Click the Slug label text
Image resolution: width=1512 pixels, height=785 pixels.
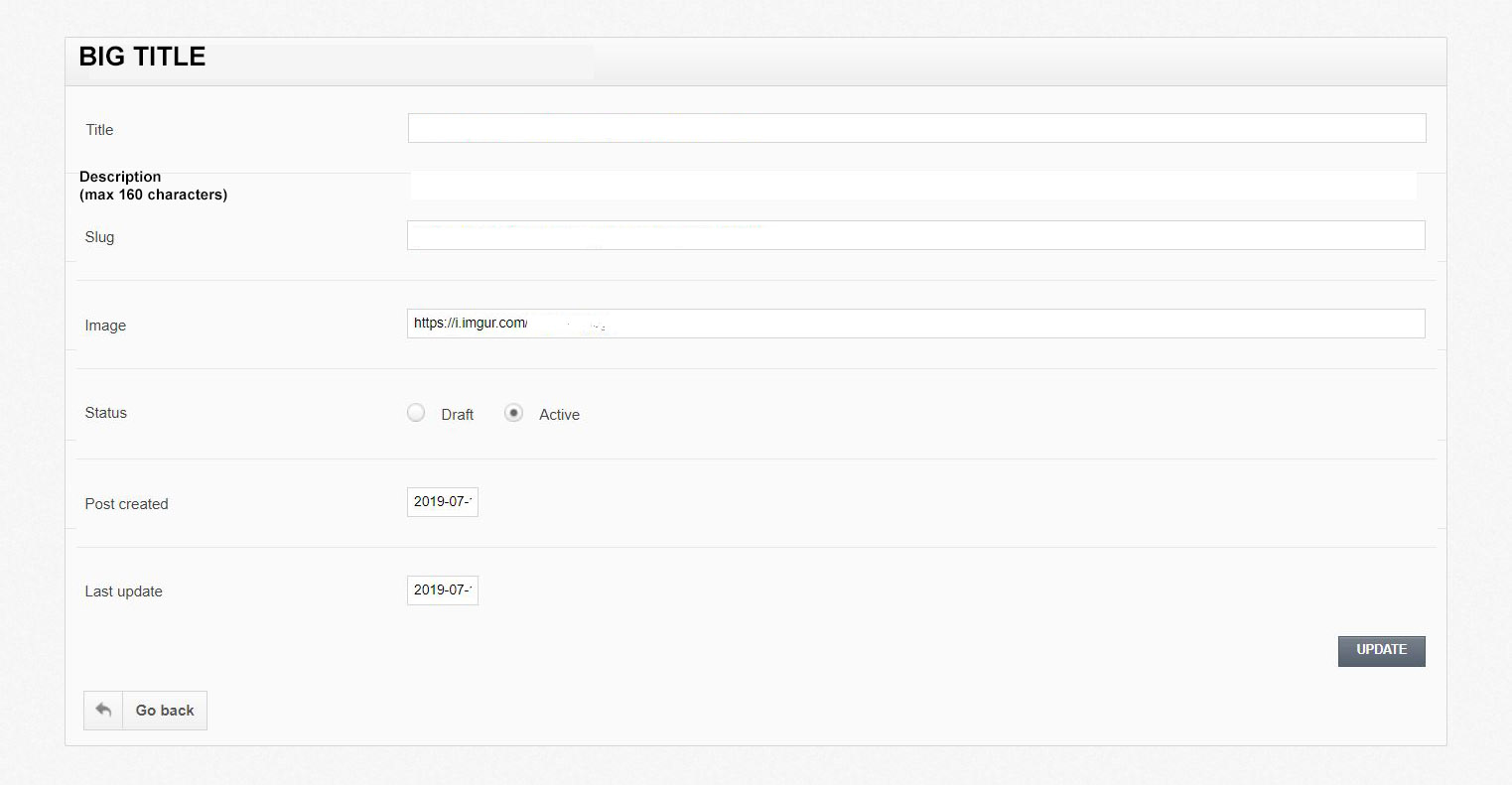pos(99,237)
